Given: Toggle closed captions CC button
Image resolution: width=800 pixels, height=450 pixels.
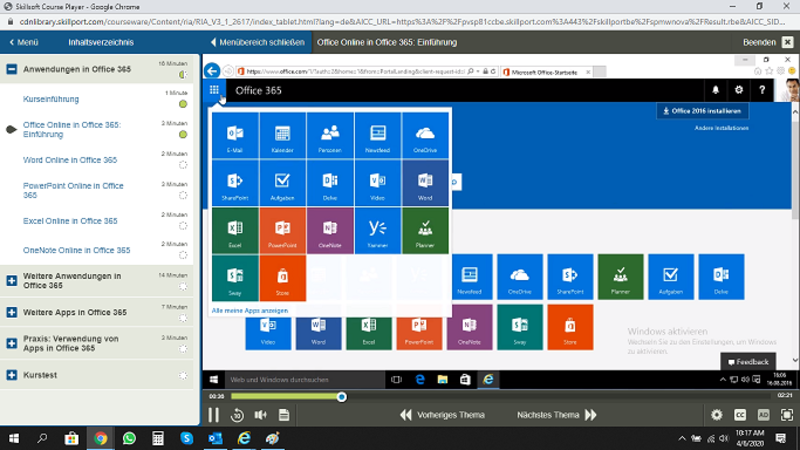Looking at the screenshot, I should [740, 415].
